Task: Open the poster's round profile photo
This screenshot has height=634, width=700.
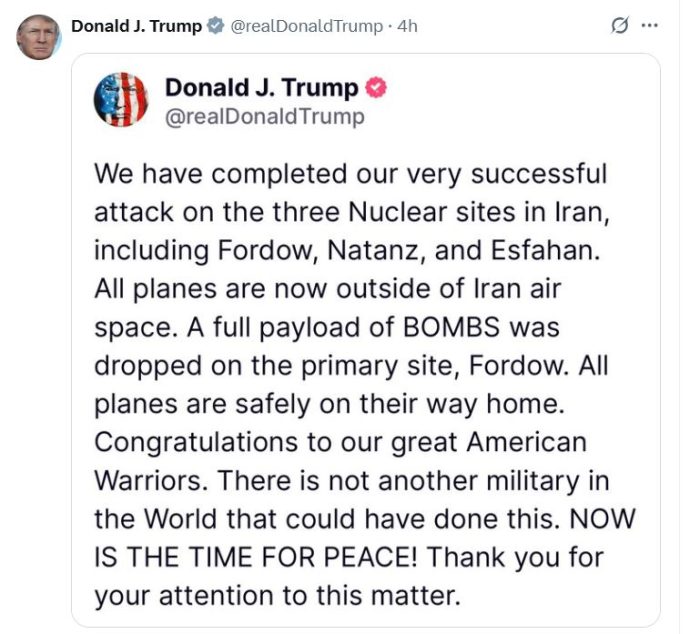Action: click(39, 37)
